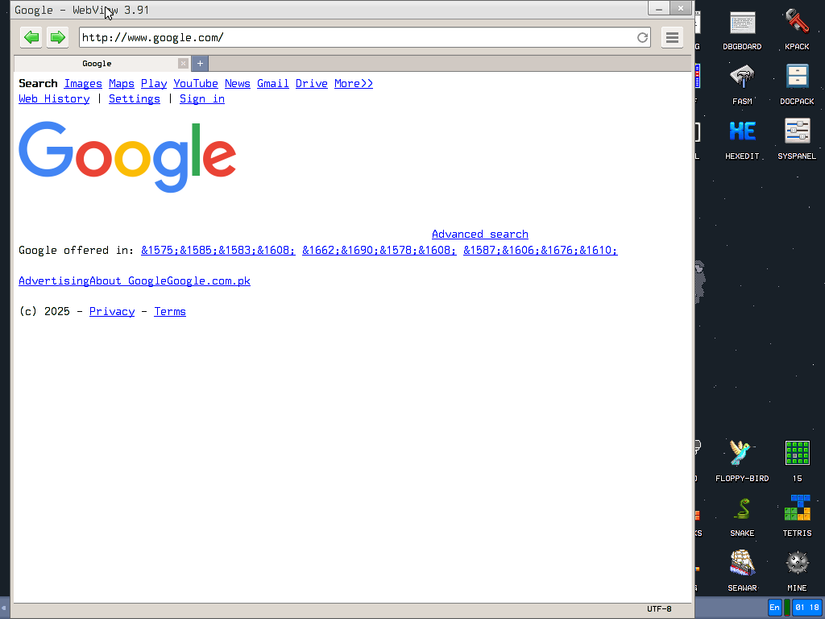The height and width of the screenshot is (619, 825).
Task: Start the MINE game
Action: pos(796,563)
